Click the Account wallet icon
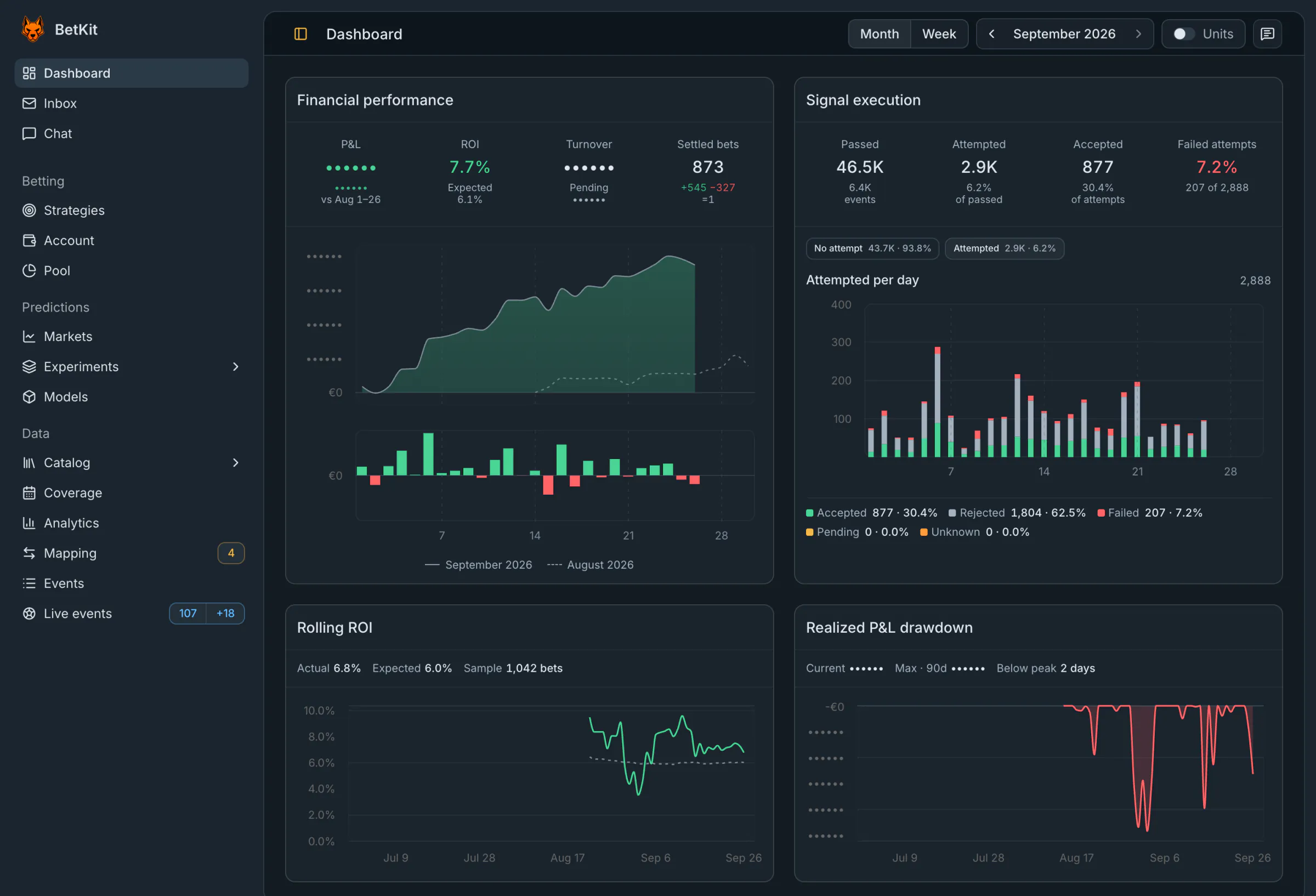 pos(29,240)
